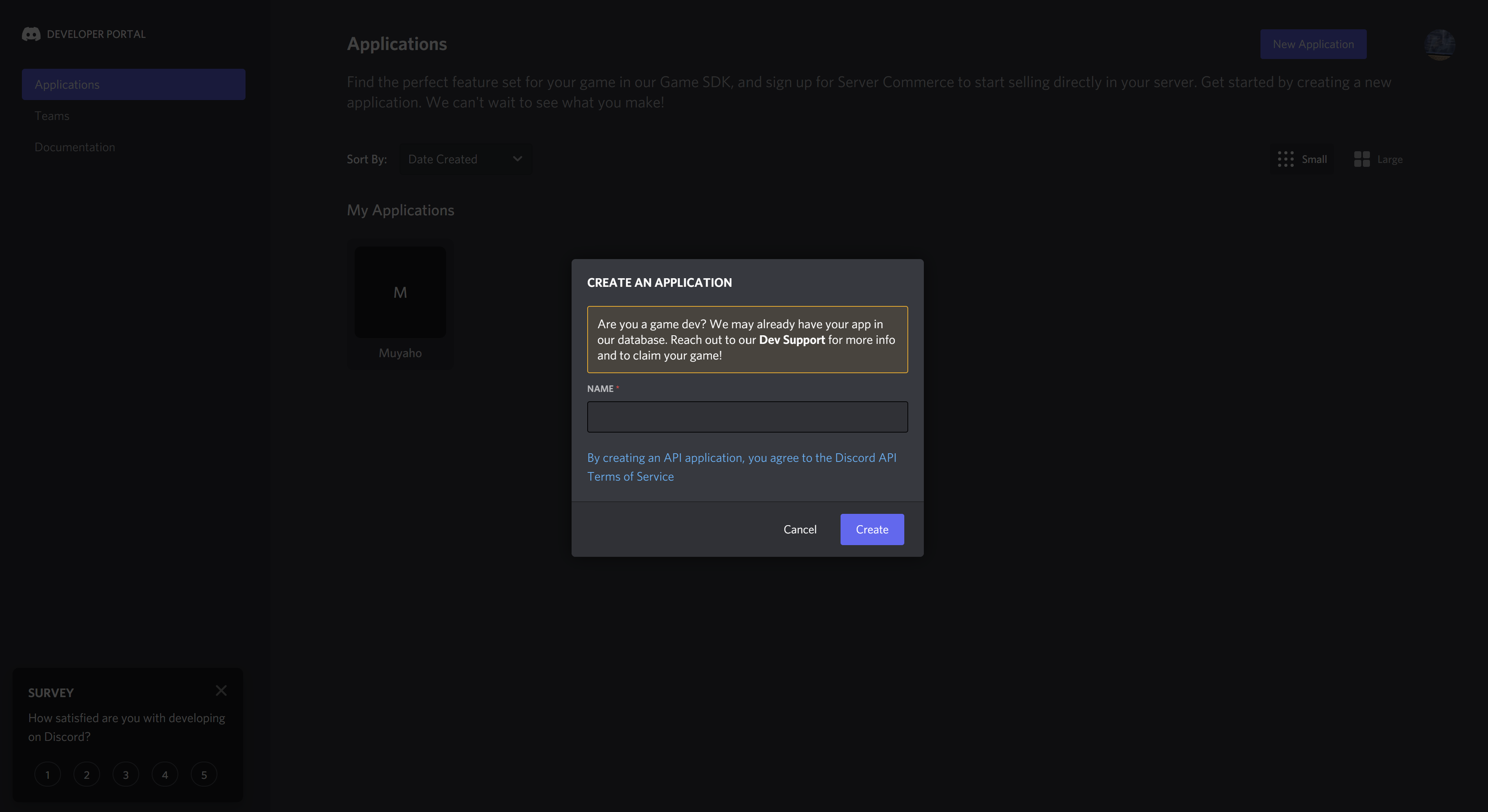
Task: Select Applications in the sidebar
Action: tap(133, 84)
